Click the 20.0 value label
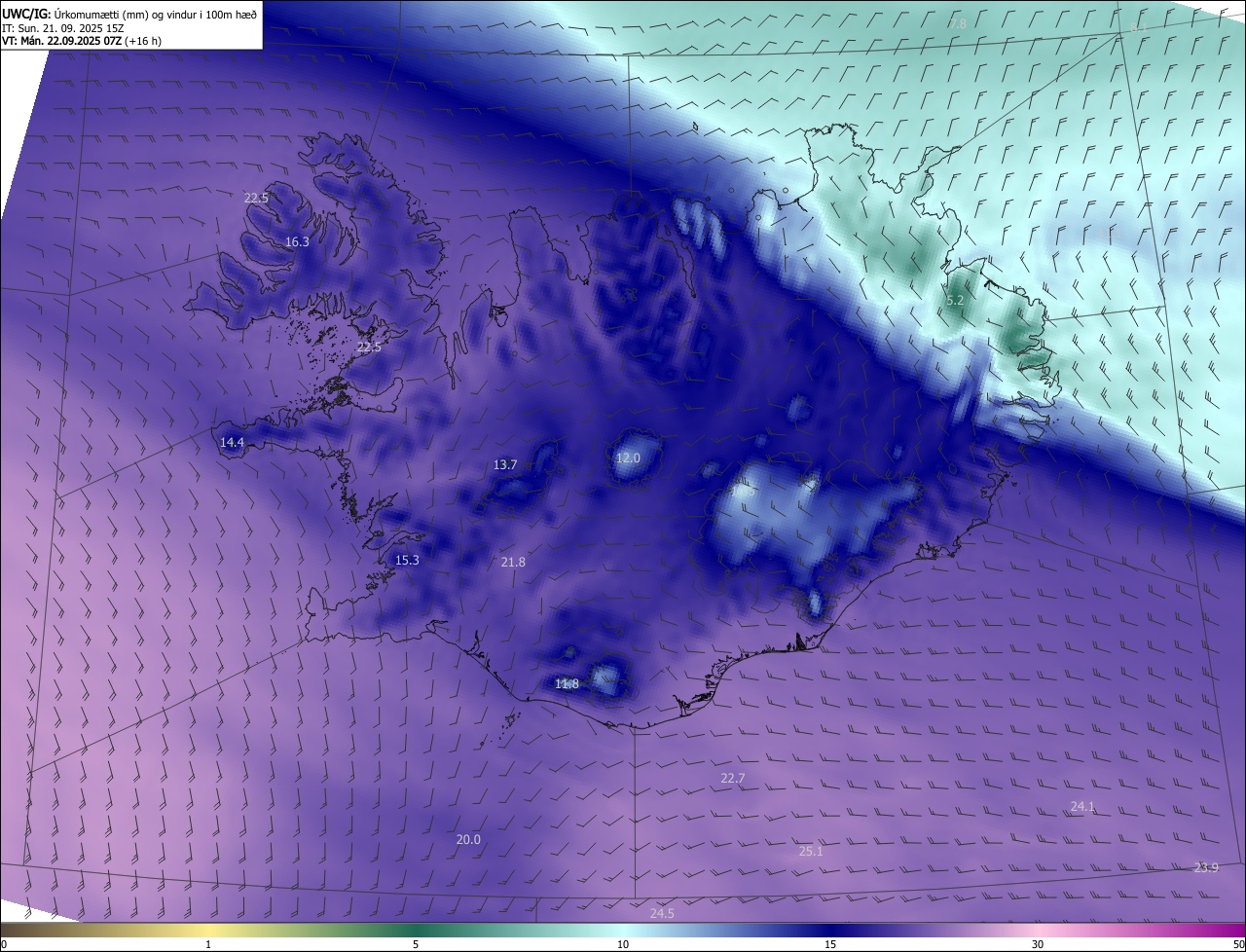 pyautogui.click(x=468, y=839)
